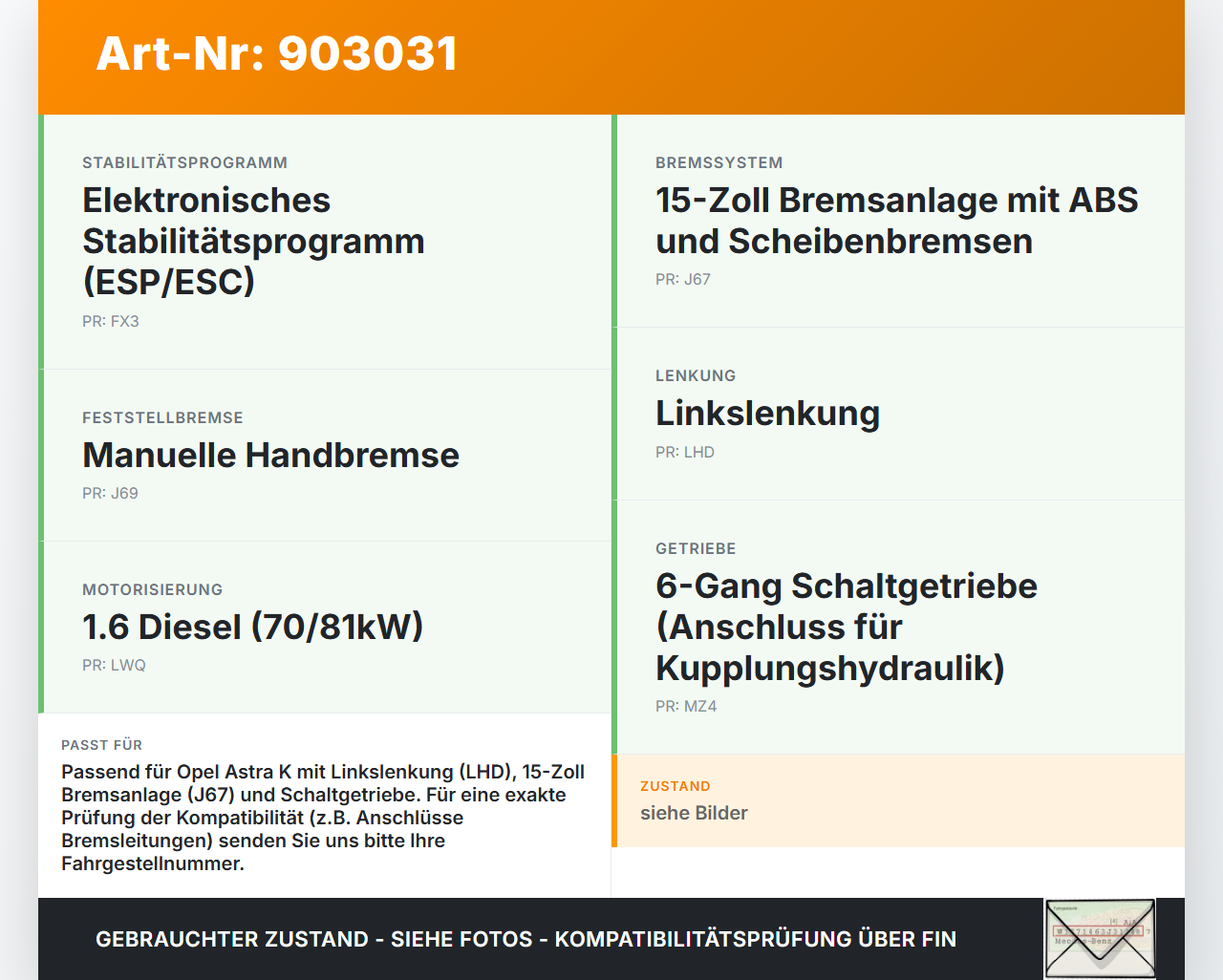Open the VIN plate thumbnail in the footer
Image resolution: width=1223 pixels, height=980 pixels.
[x=1100, y=939]
